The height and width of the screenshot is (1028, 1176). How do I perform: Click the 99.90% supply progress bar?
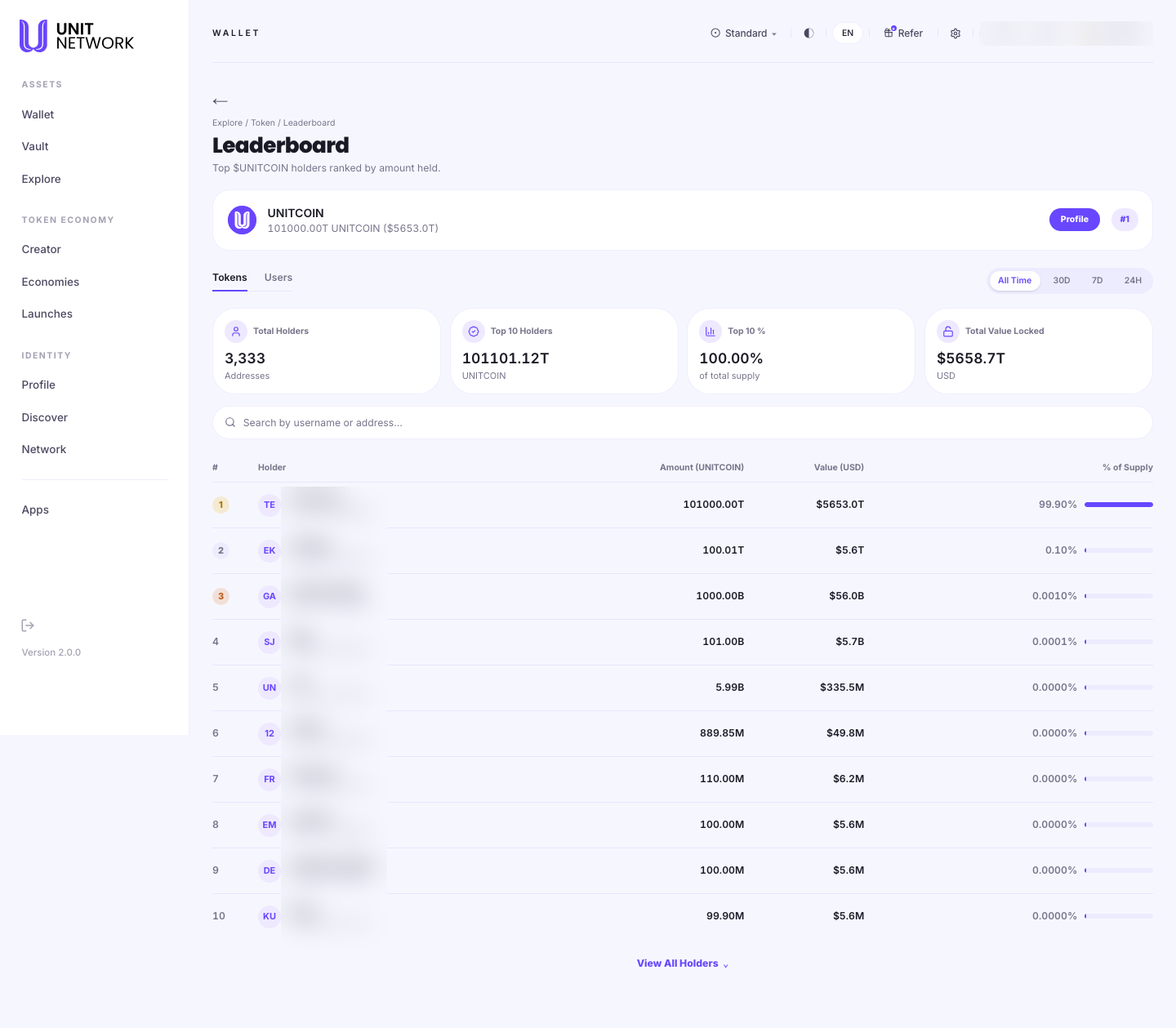click(1119, 505)
